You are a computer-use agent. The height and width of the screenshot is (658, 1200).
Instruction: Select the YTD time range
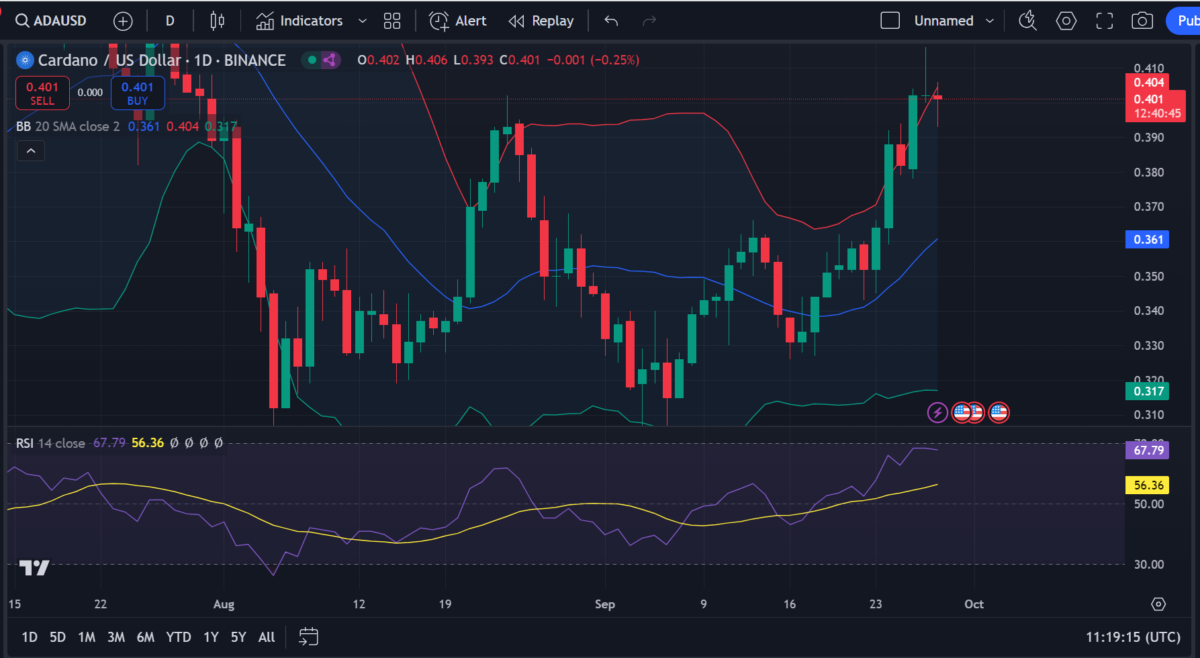[x=179, y=637]
